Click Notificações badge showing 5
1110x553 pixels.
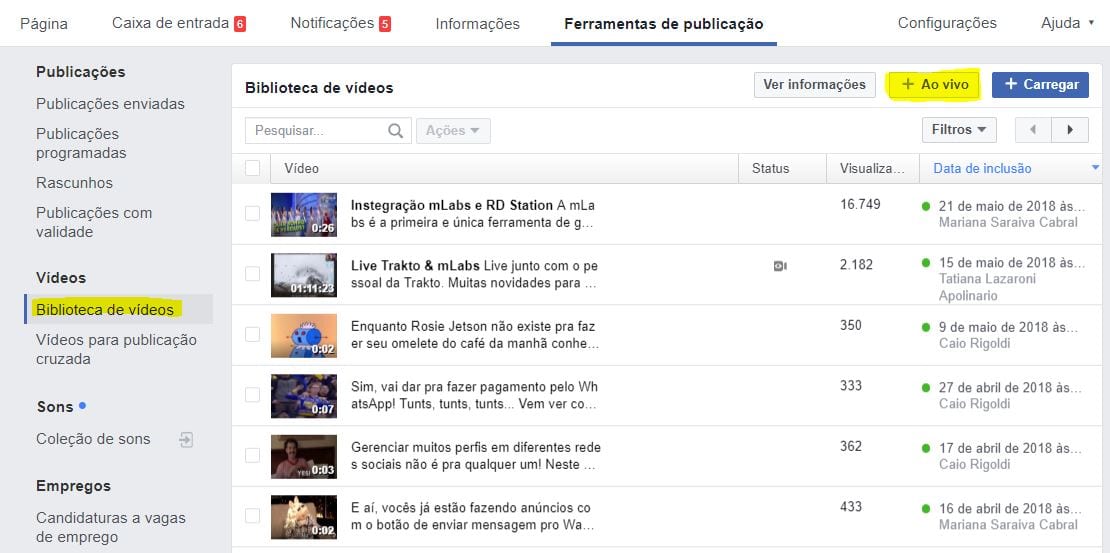pos(385,24)
